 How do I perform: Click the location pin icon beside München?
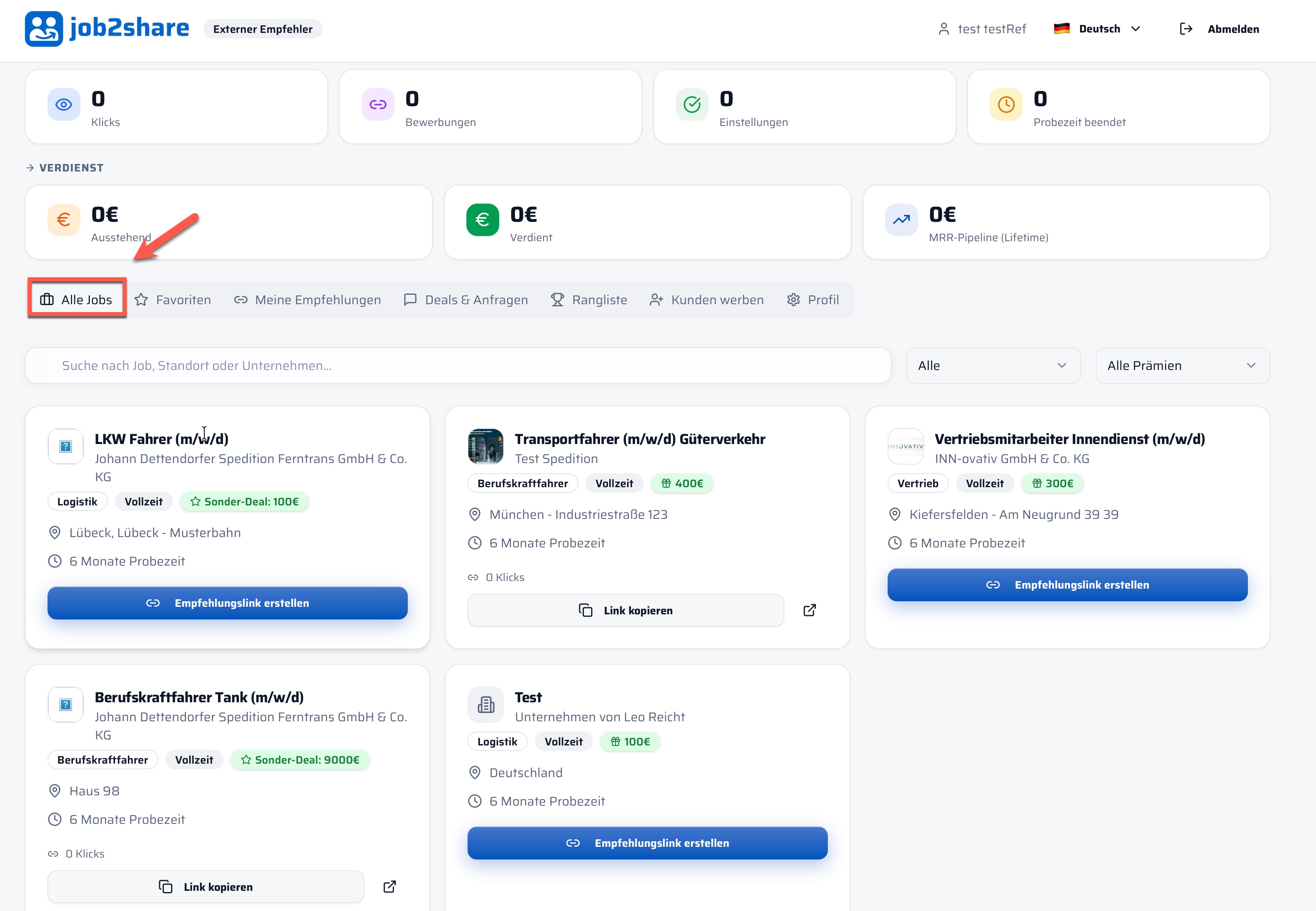pyautogui.click(x=475, y=514)
